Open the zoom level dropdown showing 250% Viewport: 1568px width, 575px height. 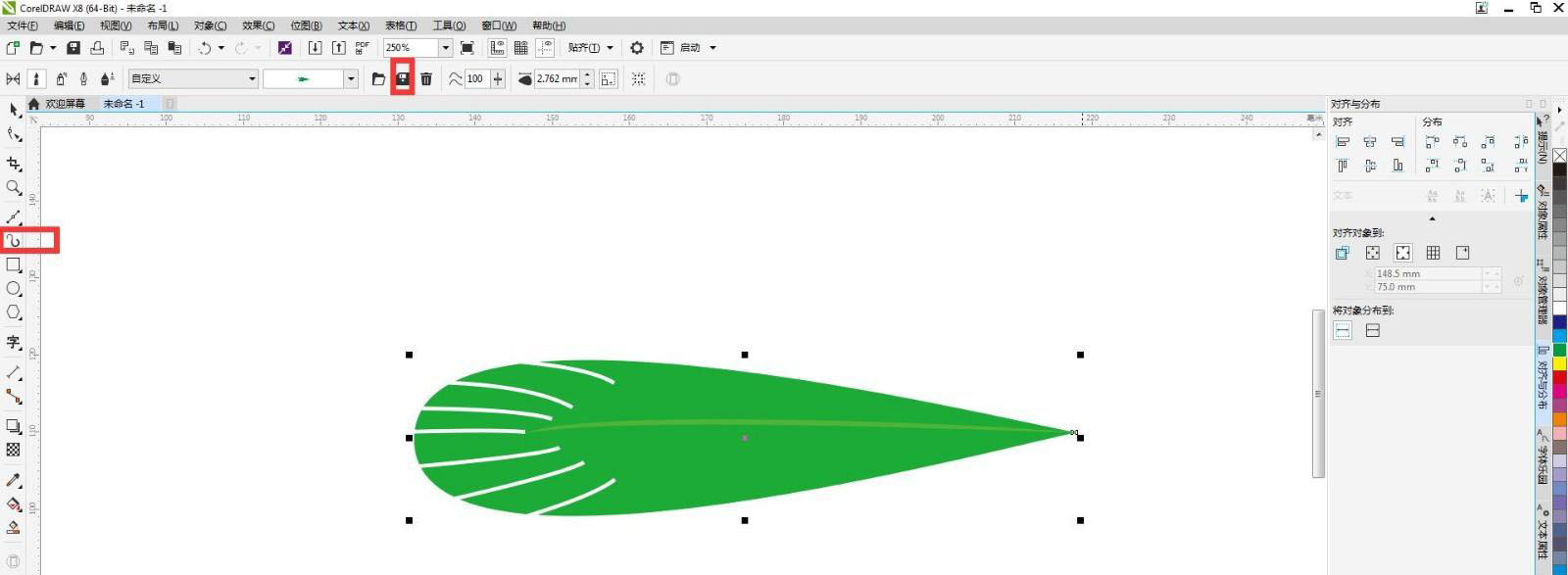[446, 47]
